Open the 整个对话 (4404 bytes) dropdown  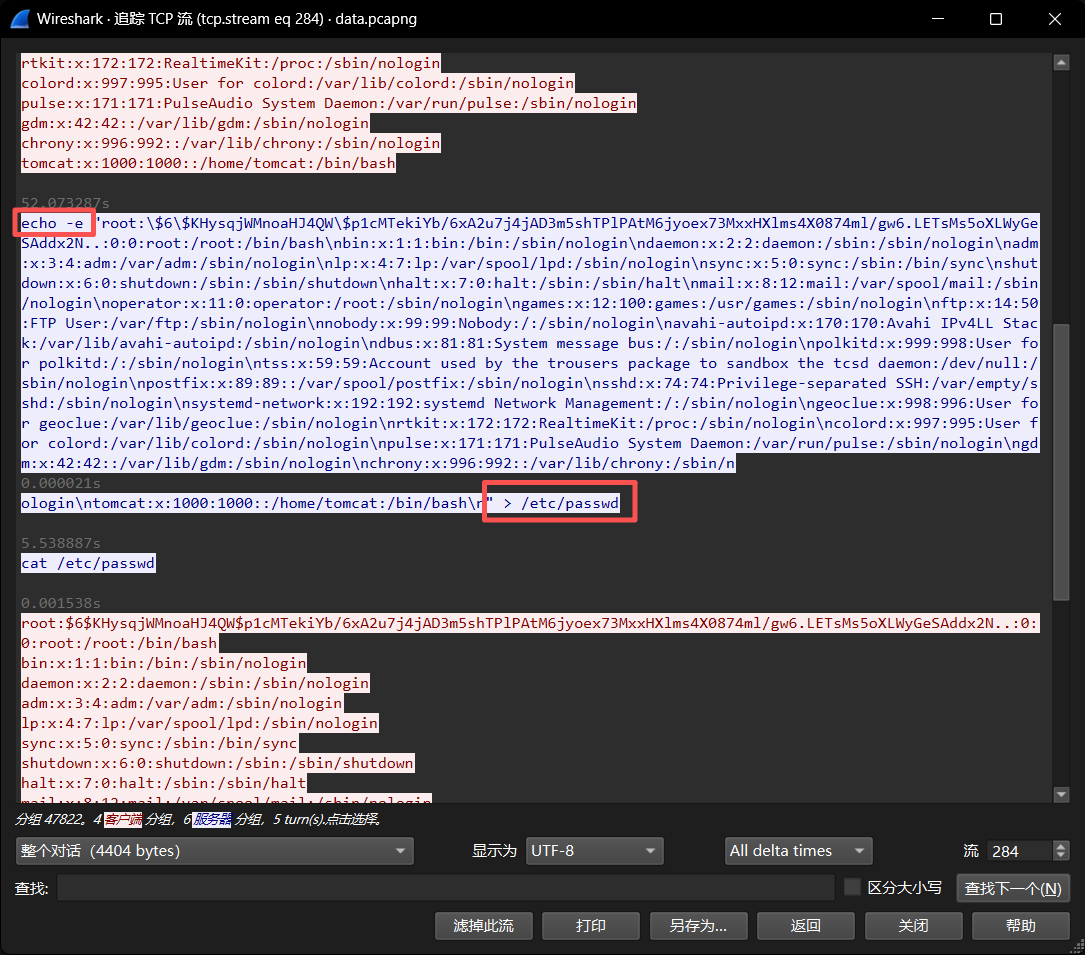(215, 851)
